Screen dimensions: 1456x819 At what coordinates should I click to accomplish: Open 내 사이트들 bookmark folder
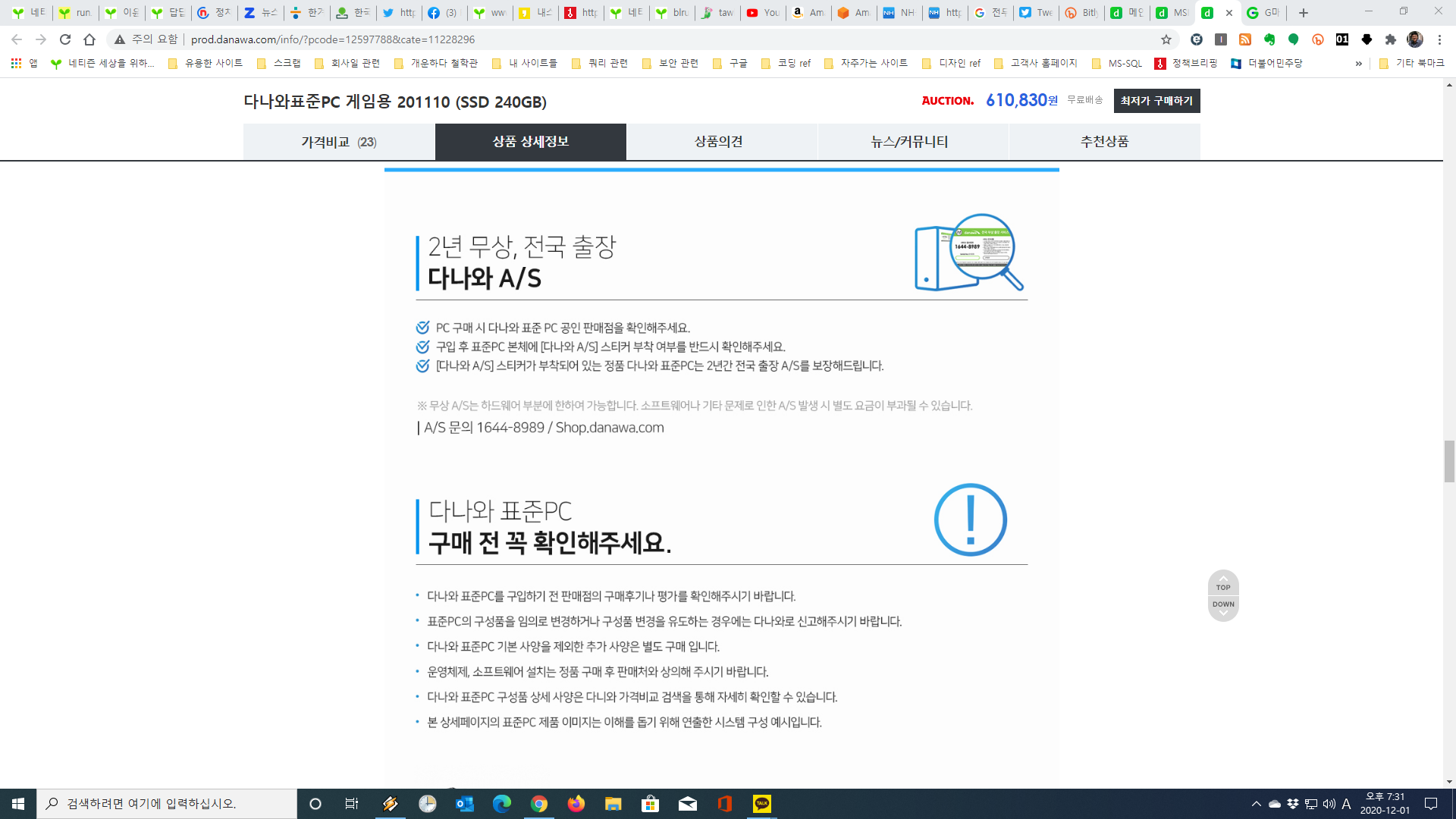[524, 64]
